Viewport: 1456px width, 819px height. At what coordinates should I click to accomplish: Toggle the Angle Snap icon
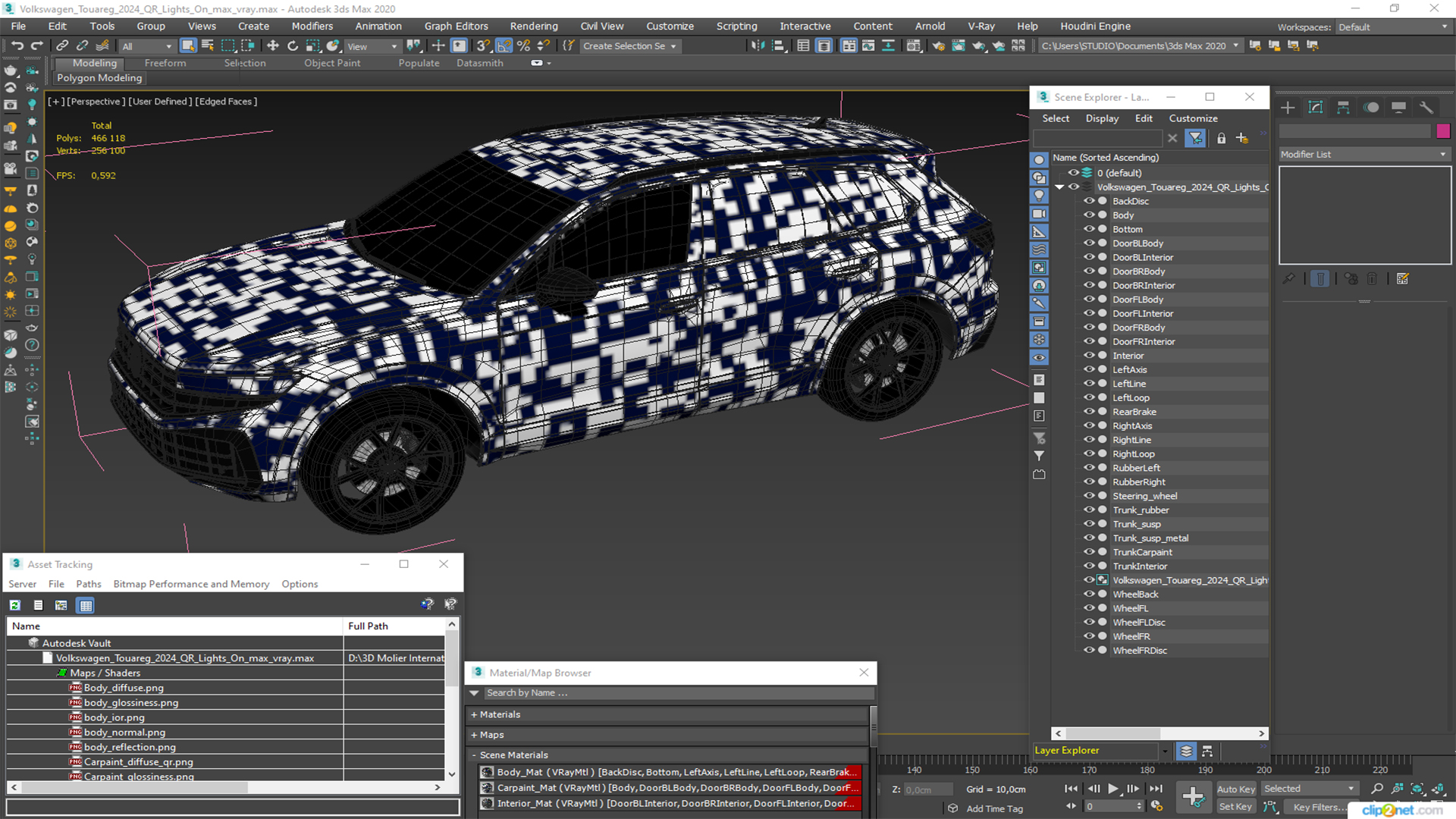click(x=504, y=46)
